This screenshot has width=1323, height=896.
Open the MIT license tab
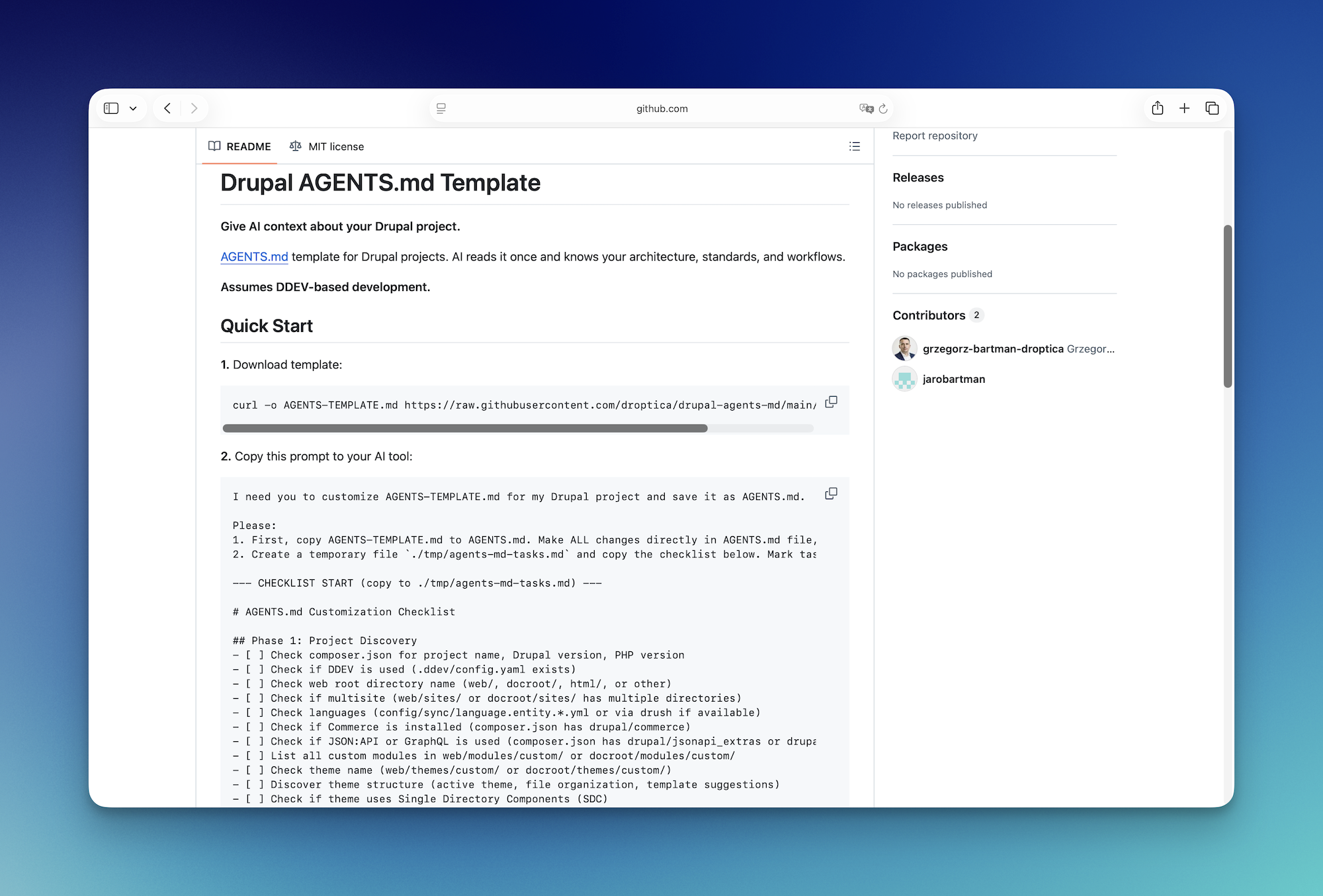coord(327,146)
